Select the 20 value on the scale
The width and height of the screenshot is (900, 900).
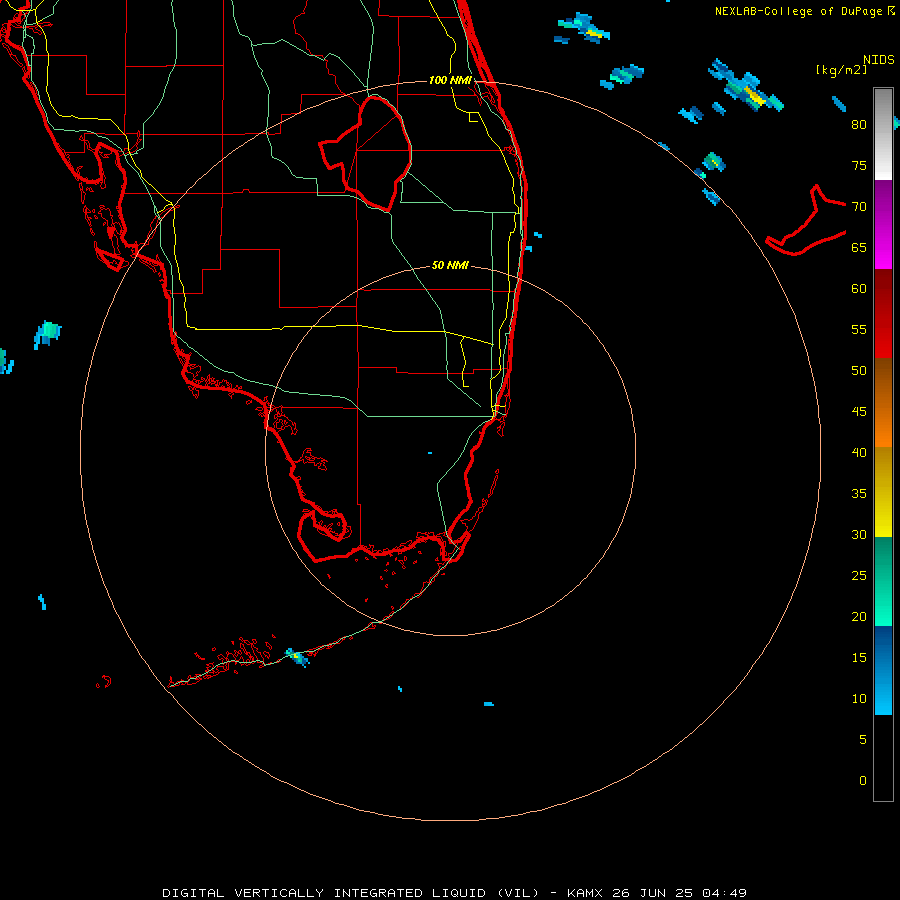[859, 616]
